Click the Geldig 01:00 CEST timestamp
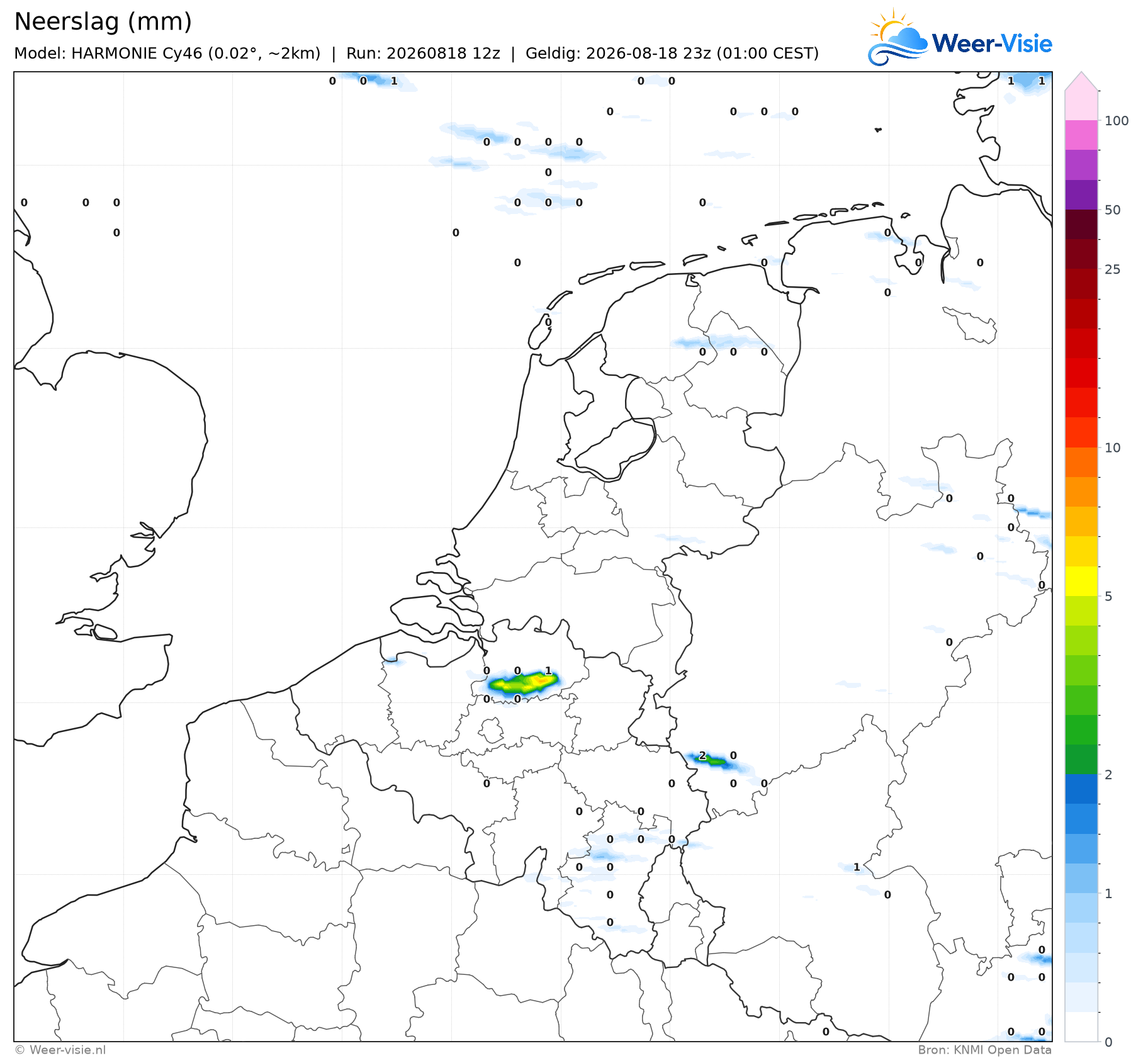This screenshot has height=1058, width=1148. [672, 53]
